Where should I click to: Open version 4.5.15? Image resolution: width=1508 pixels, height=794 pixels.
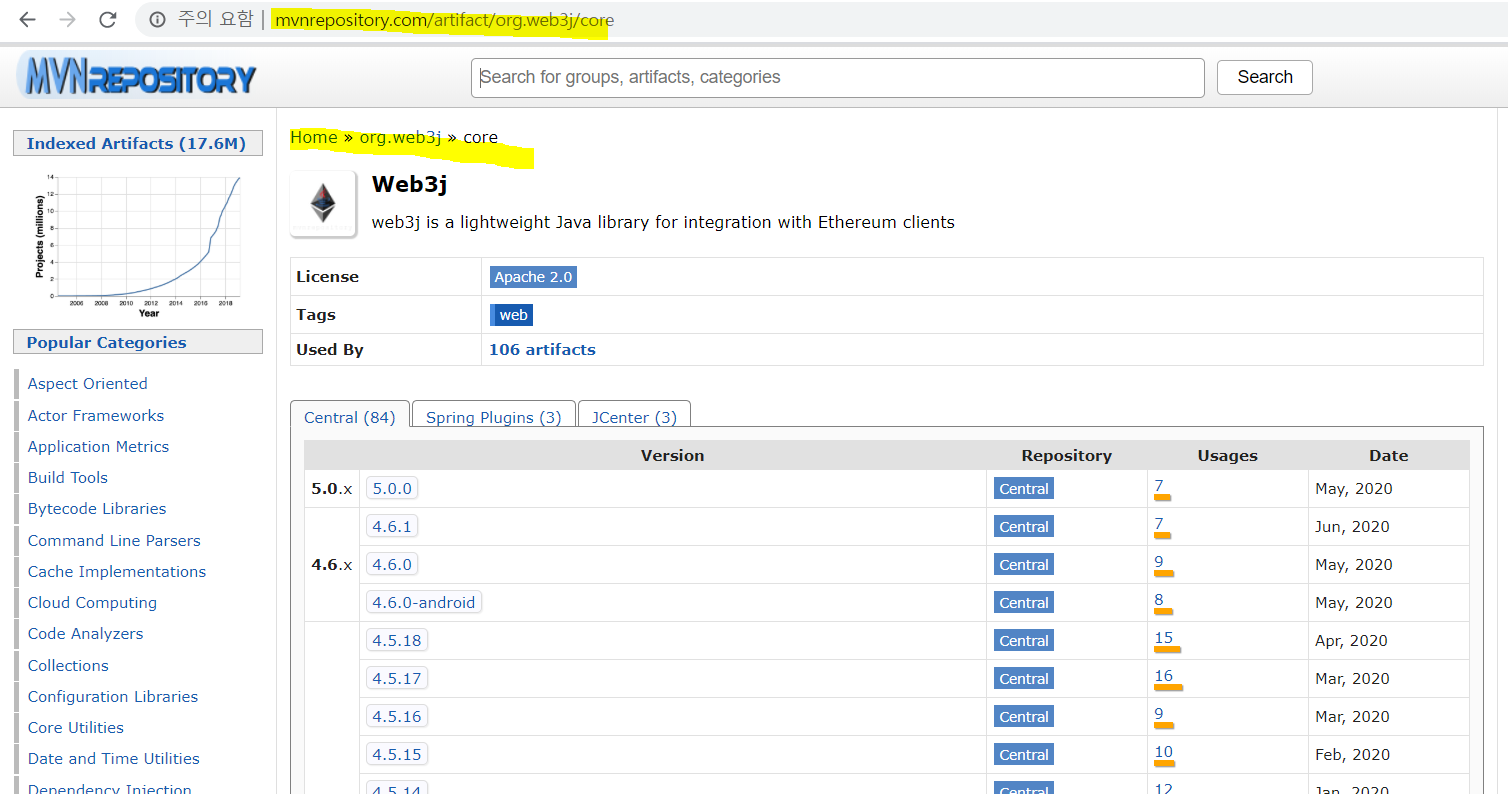[397, 755]
